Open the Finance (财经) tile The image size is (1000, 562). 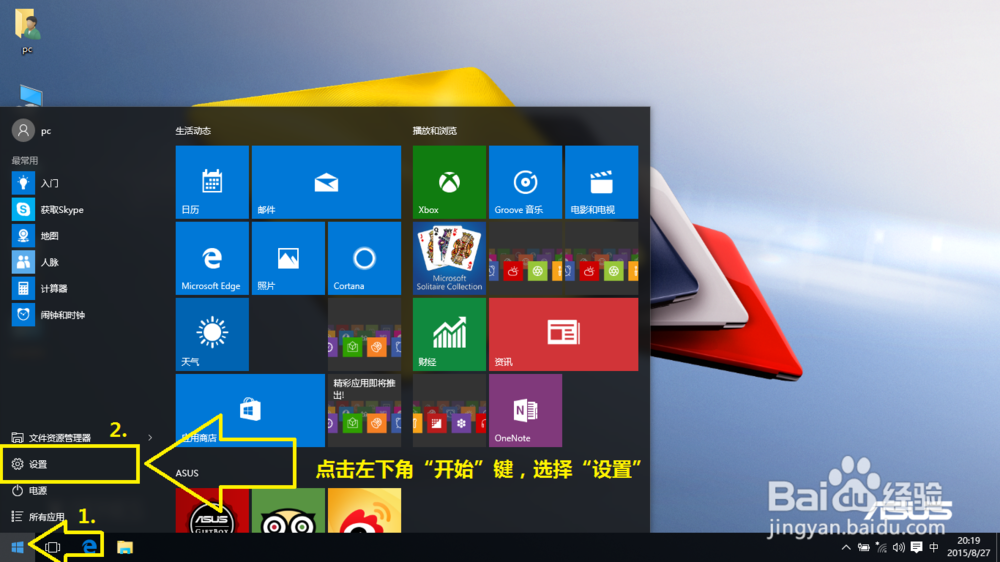pos(449,334)
